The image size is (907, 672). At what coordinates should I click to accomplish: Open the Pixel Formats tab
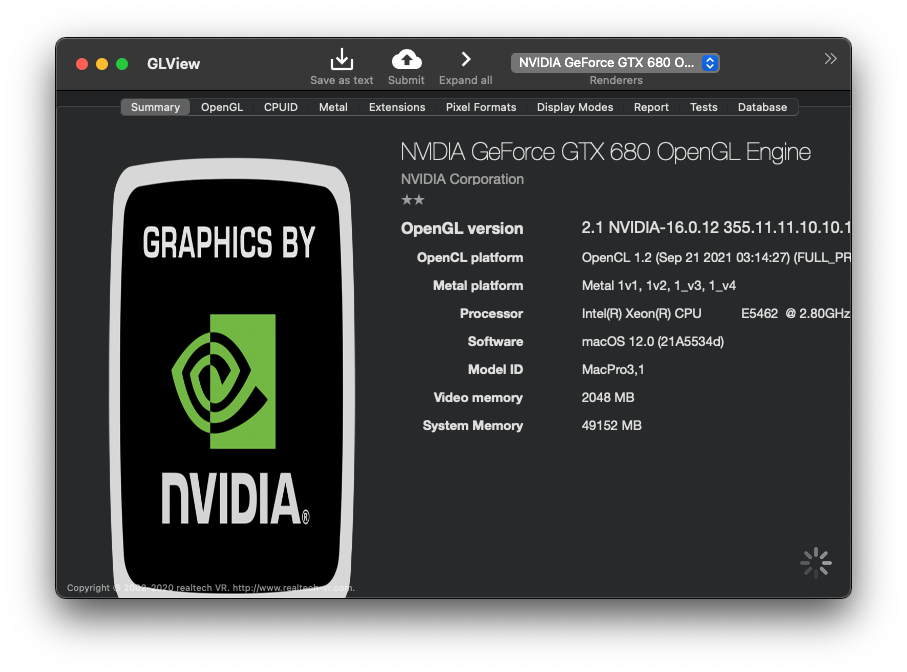481,107
